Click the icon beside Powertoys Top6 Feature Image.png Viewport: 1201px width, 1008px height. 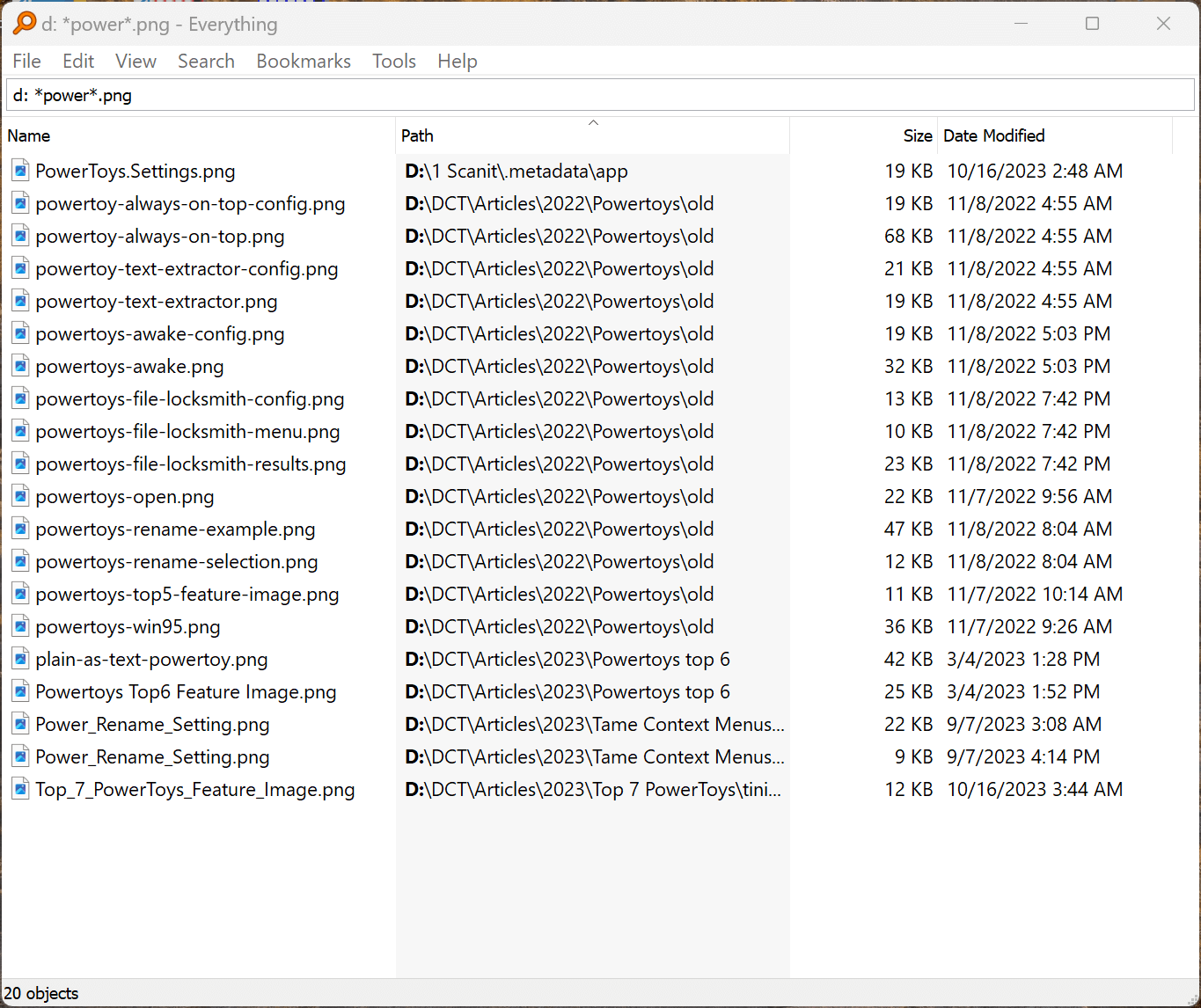(x=20, y=691)
